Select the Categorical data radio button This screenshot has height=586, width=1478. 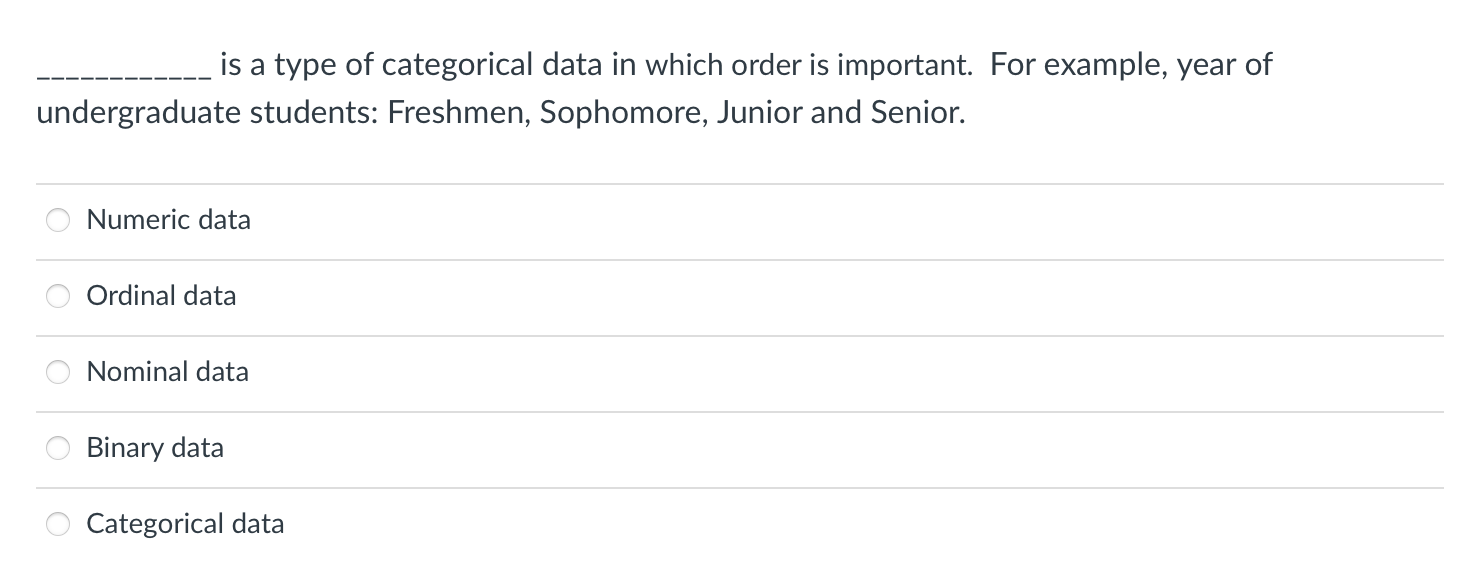(58, 523)
